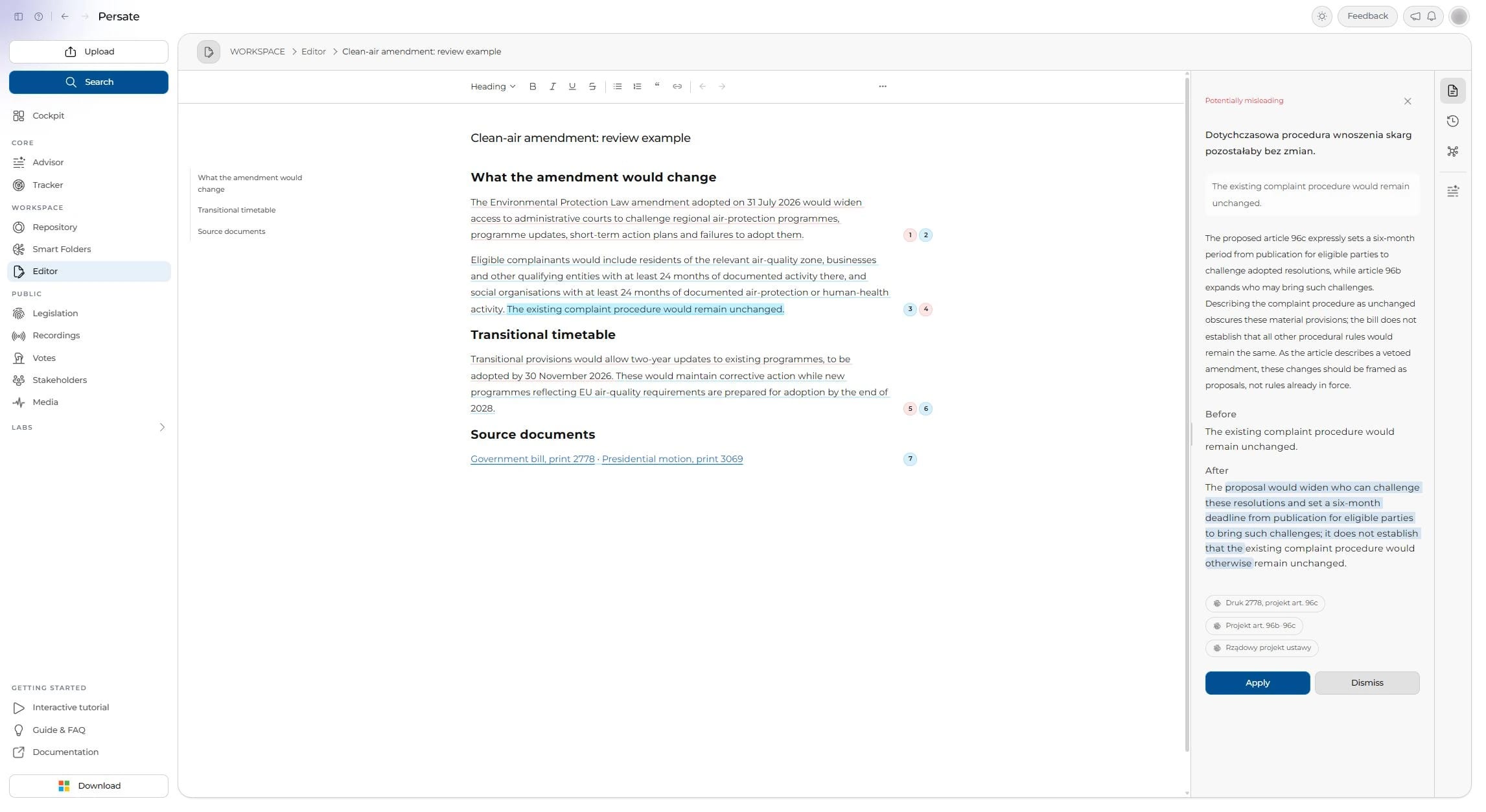Toggle the sidebar collapse icon

(18, 16)
